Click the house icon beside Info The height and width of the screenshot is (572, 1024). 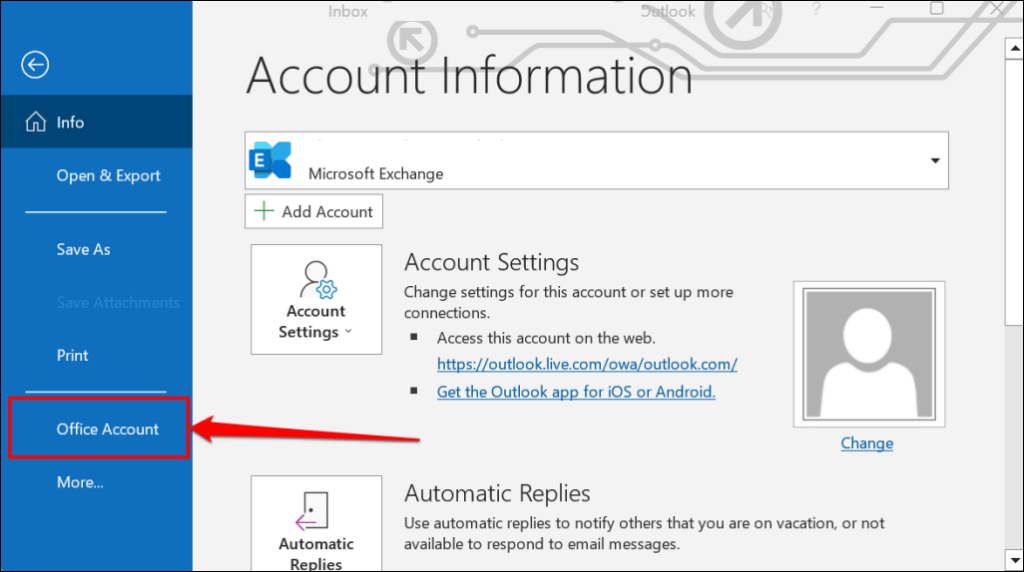35,121
